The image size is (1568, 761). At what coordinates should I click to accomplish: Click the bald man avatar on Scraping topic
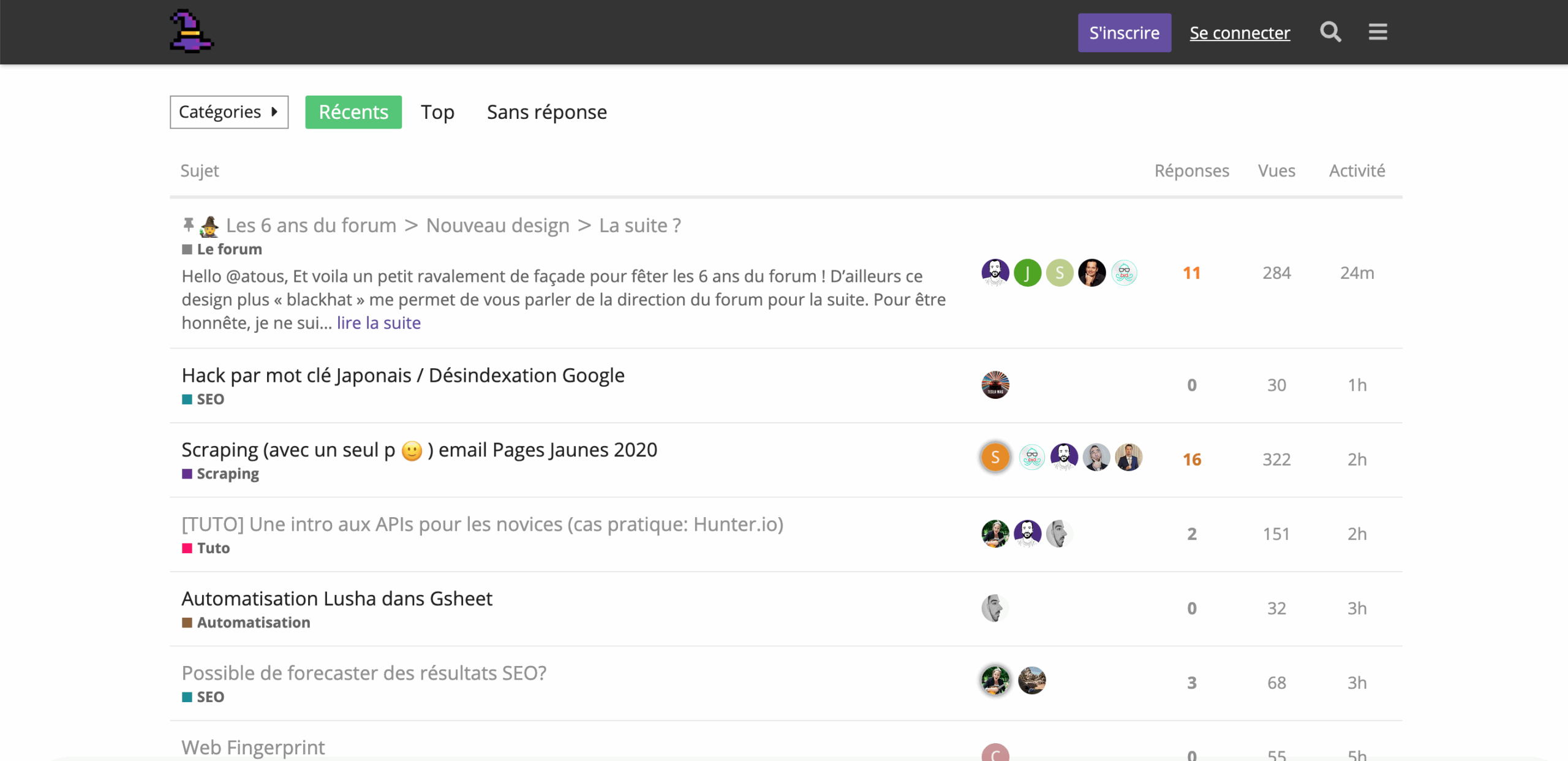click(1096, 457)
